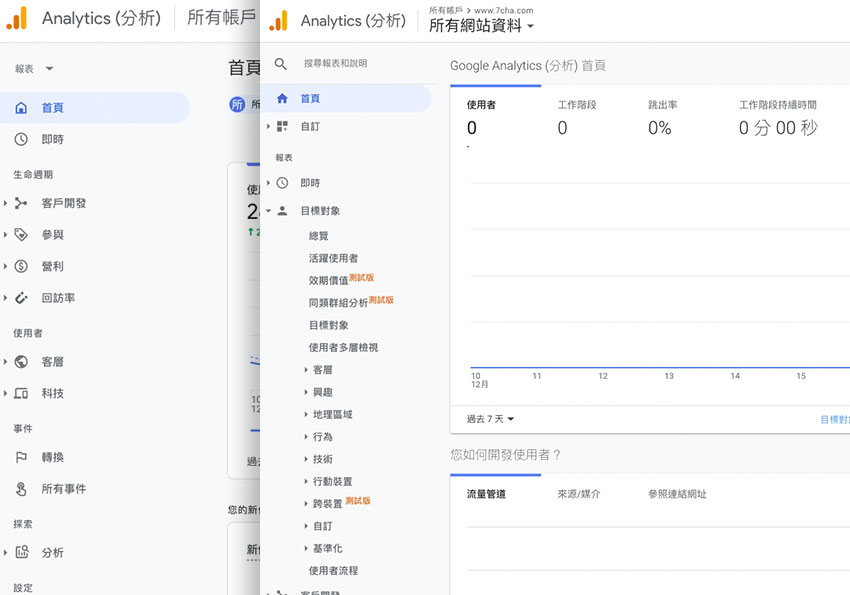Viewport: 850px width, 595px height.
Task: Open 使用者流程 report
Action: 333,571
